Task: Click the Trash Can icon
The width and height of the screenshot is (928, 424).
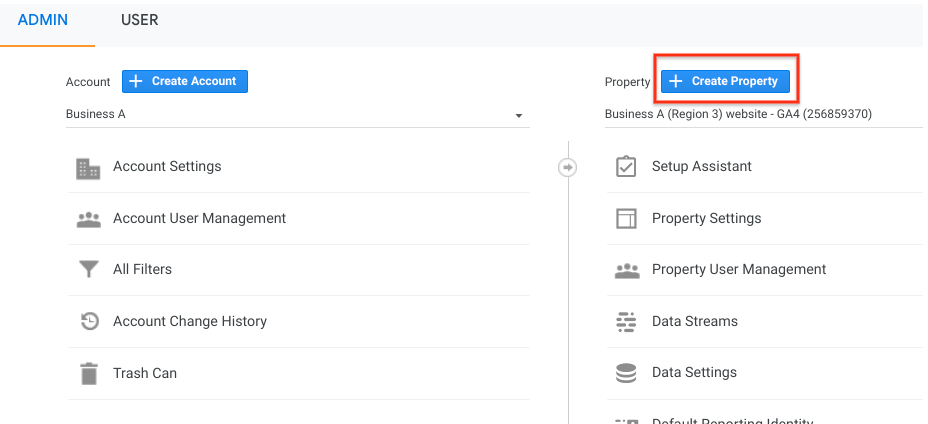Action: coord(89,374)
